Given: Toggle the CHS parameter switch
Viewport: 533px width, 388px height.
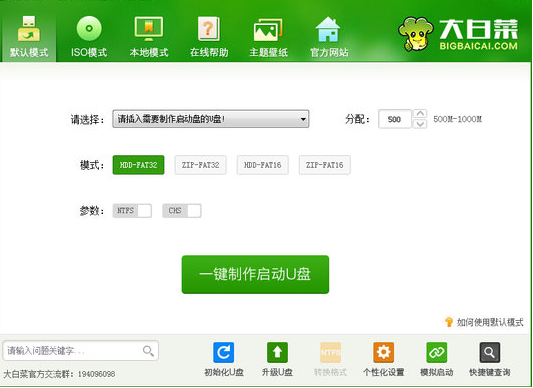Looking at the screenshot, I should [x=182, y=210].
